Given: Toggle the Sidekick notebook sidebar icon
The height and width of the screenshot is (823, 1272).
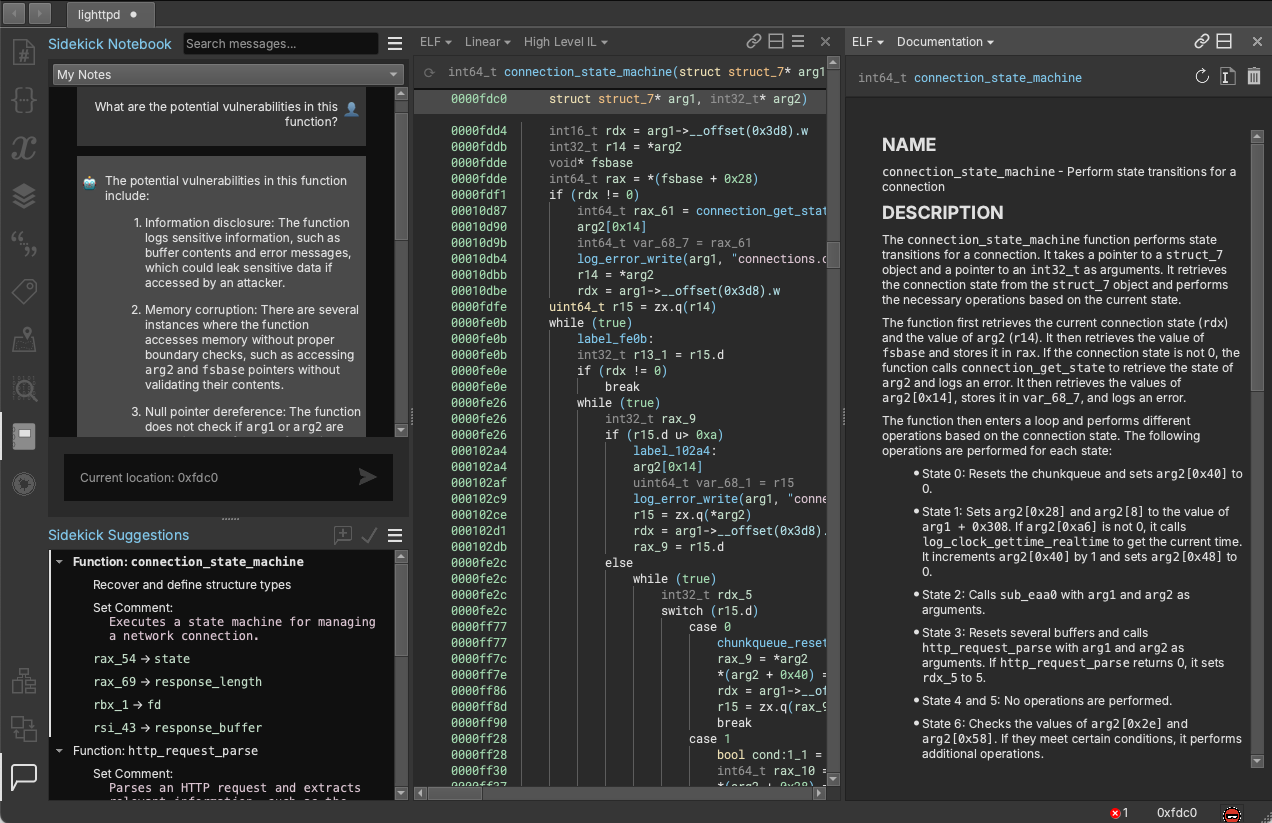Looking at the screenshot, I should point(25,436).
